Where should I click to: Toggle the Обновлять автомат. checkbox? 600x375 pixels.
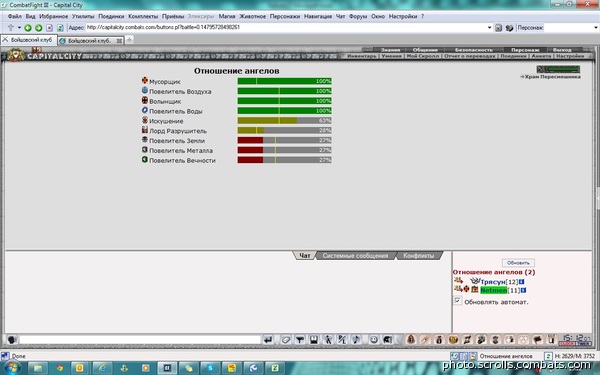click(x=458, y=301)
